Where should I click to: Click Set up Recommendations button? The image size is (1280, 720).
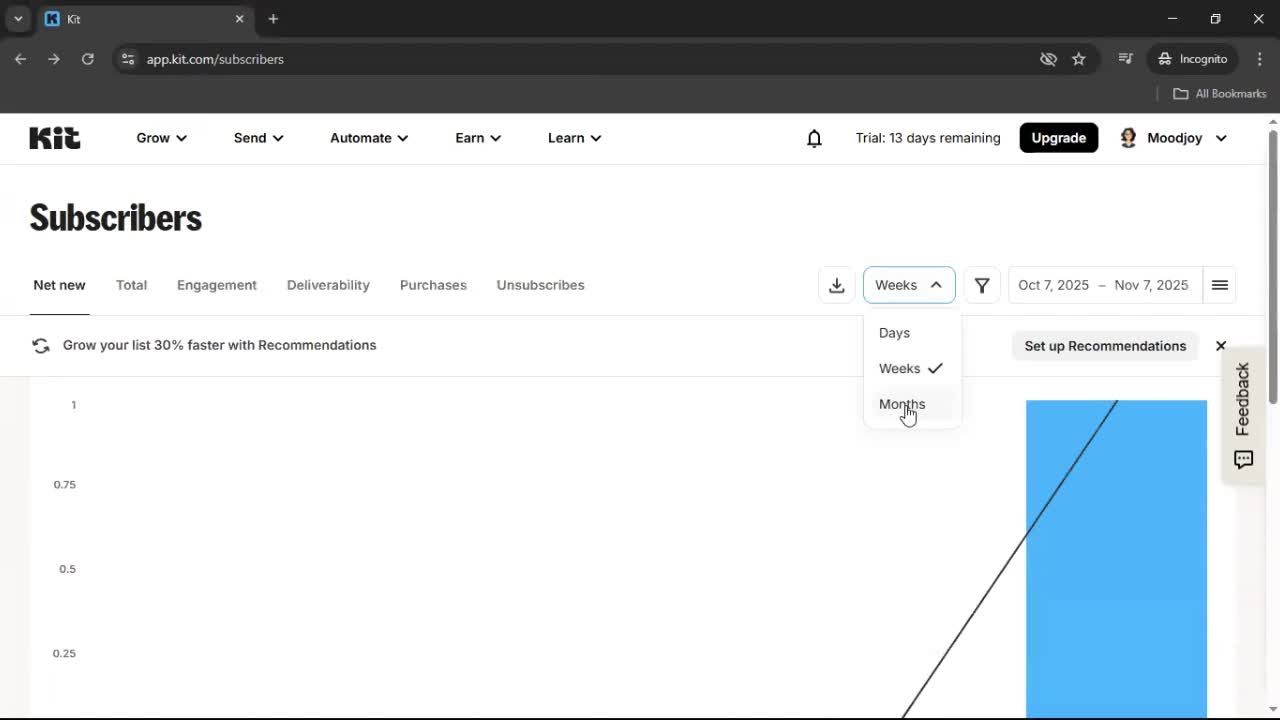1105,346
